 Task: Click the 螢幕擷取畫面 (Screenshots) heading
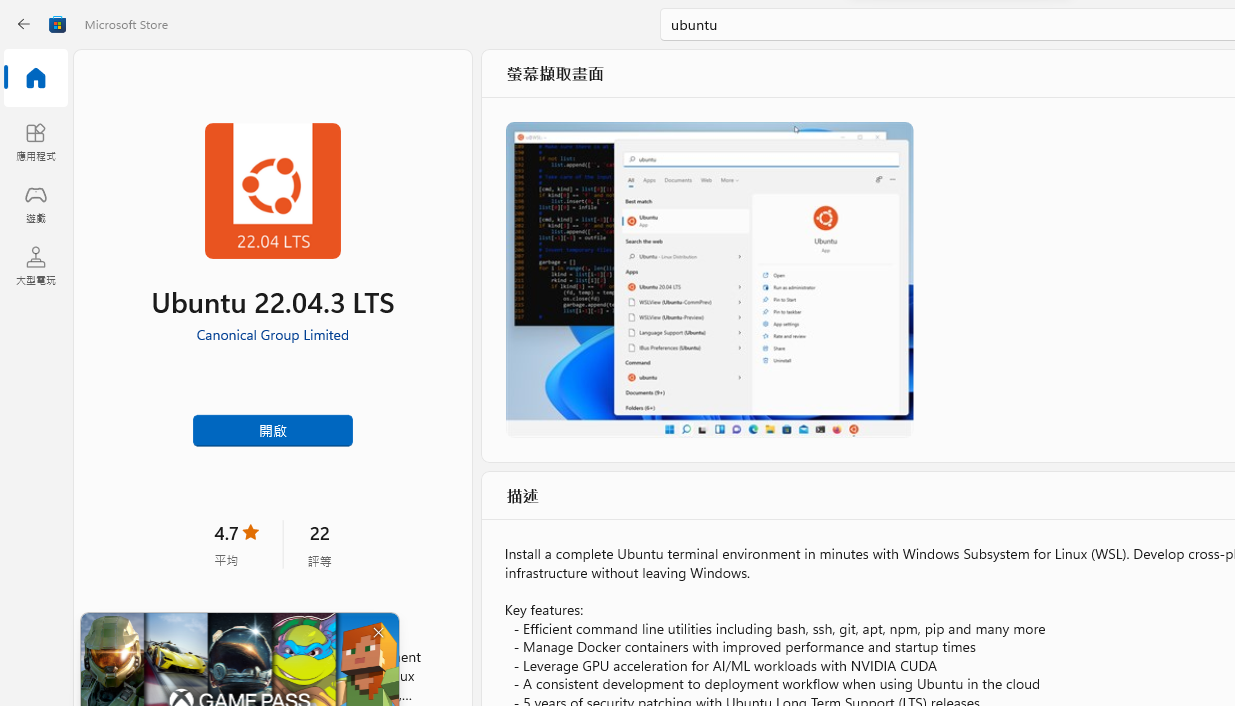tap(555, 73)
